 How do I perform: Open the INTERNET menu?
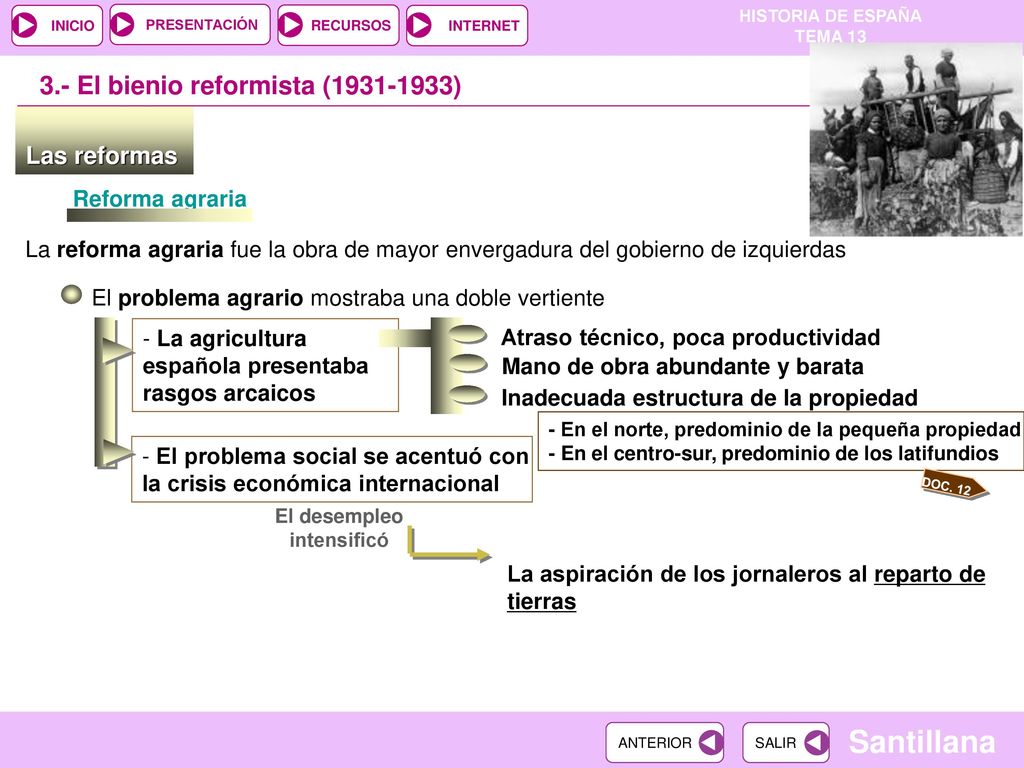pos(466,25)
